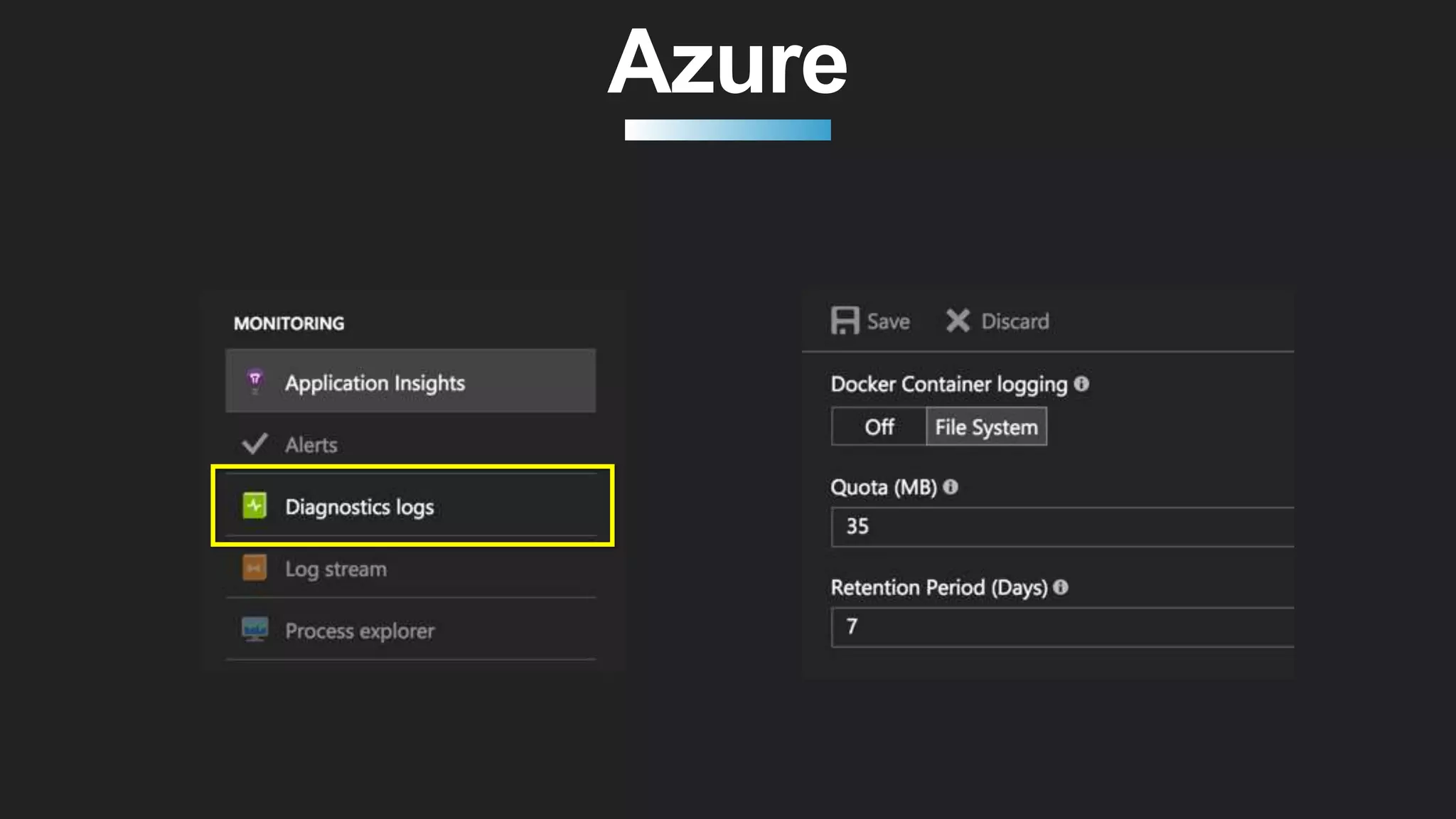Image resolution: width=1456 pixels, height=819 pixels.
Task: Click the green Diagnostics logs icon
Action: (x=255, y=506)
